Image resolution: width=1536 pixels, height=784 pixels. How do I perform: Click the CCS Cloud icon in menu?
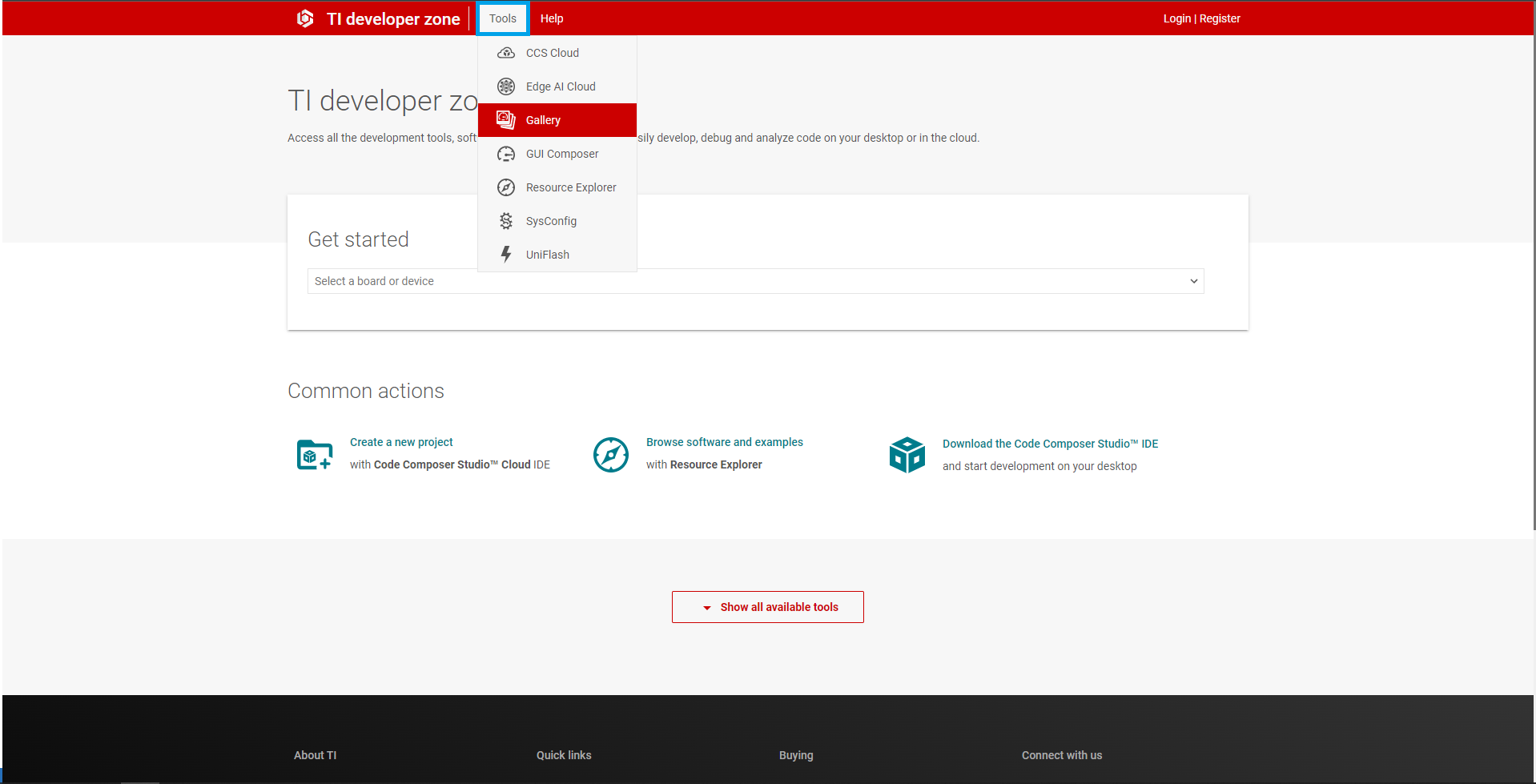point(506,53)
